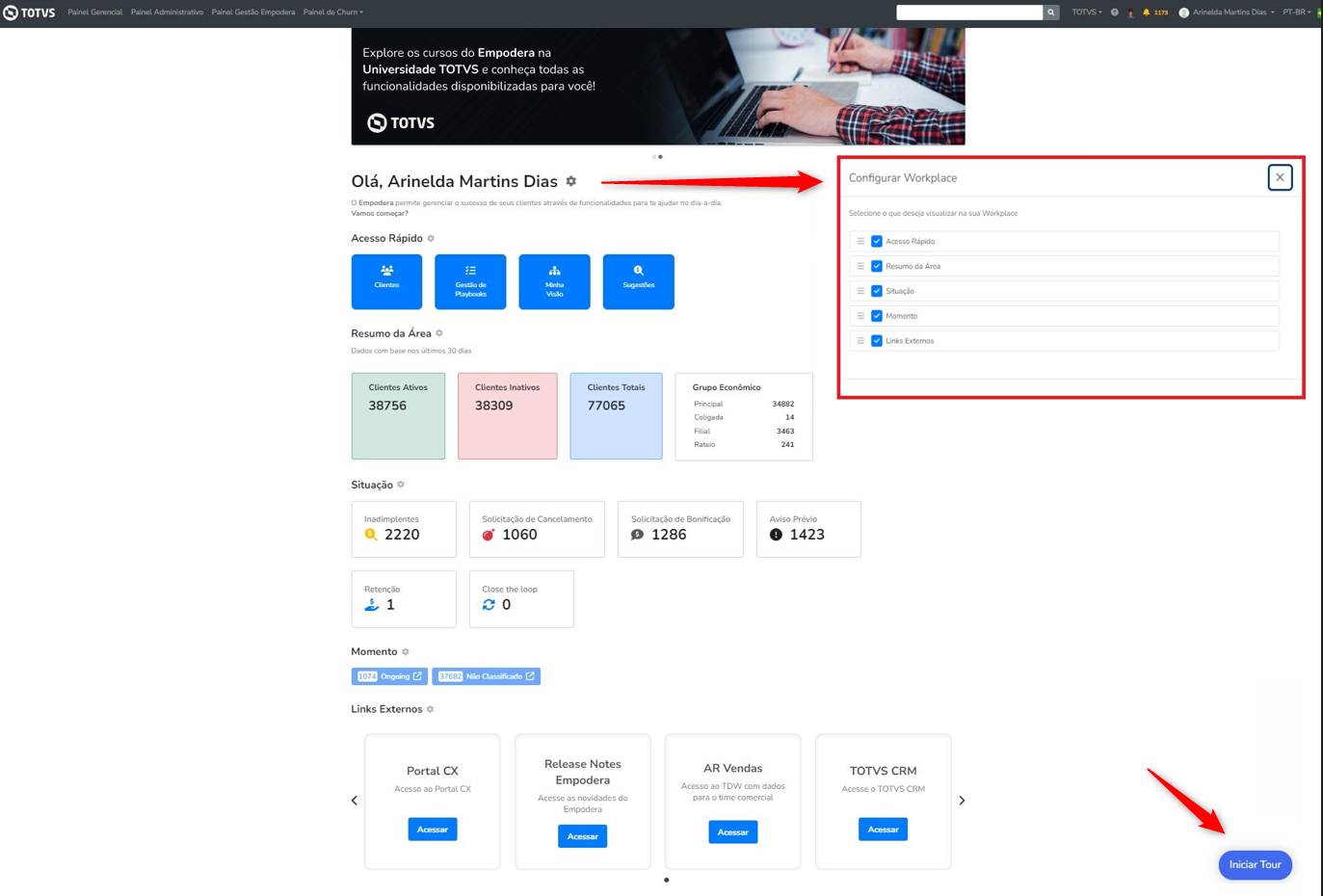Disable the Links Externos checkbox
This screenshot has height=896, width=1323.
point(877,341)
